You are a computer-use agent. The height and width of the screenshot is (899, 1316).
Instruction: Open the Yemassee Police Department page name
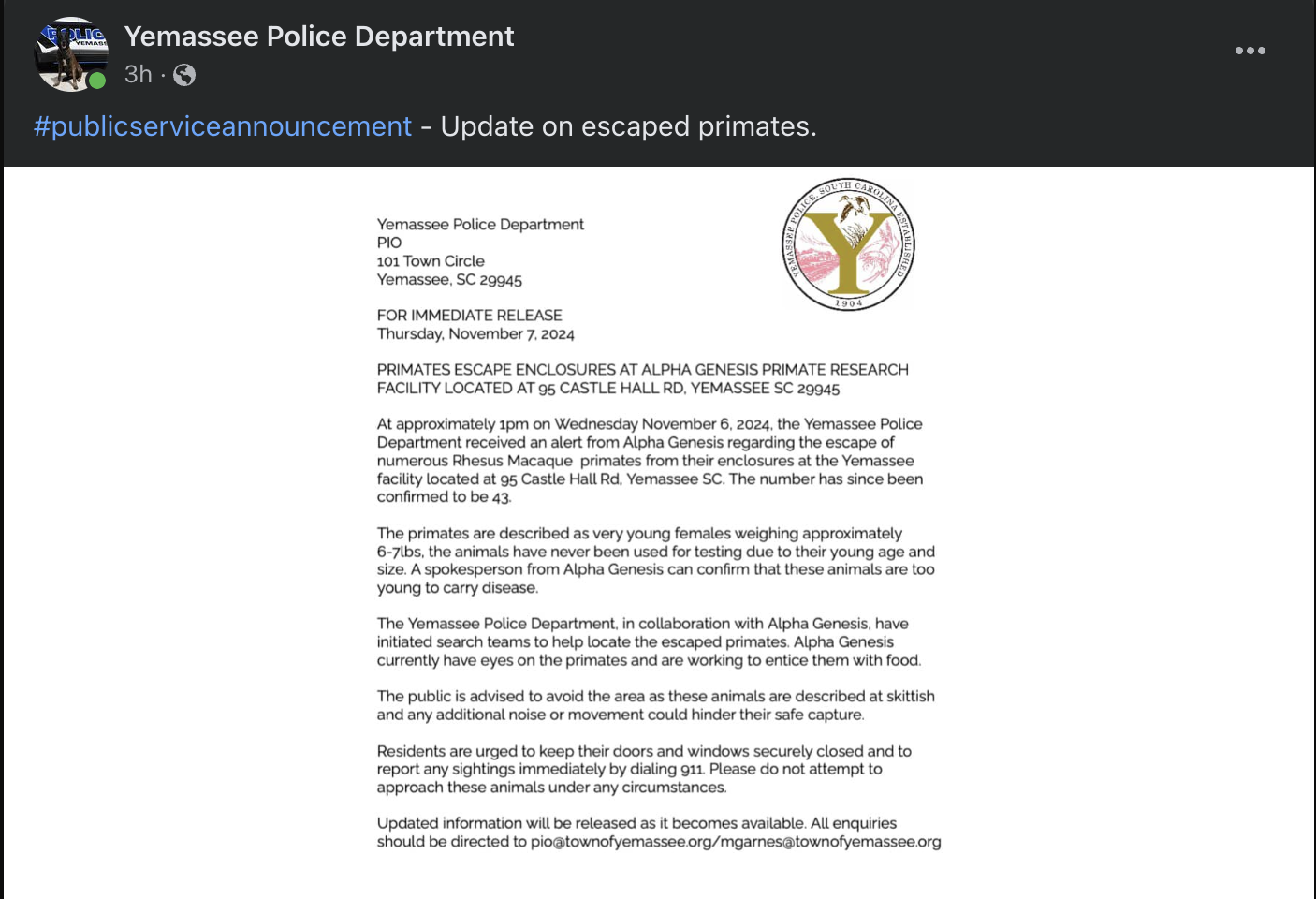click(x=319, y=37)
